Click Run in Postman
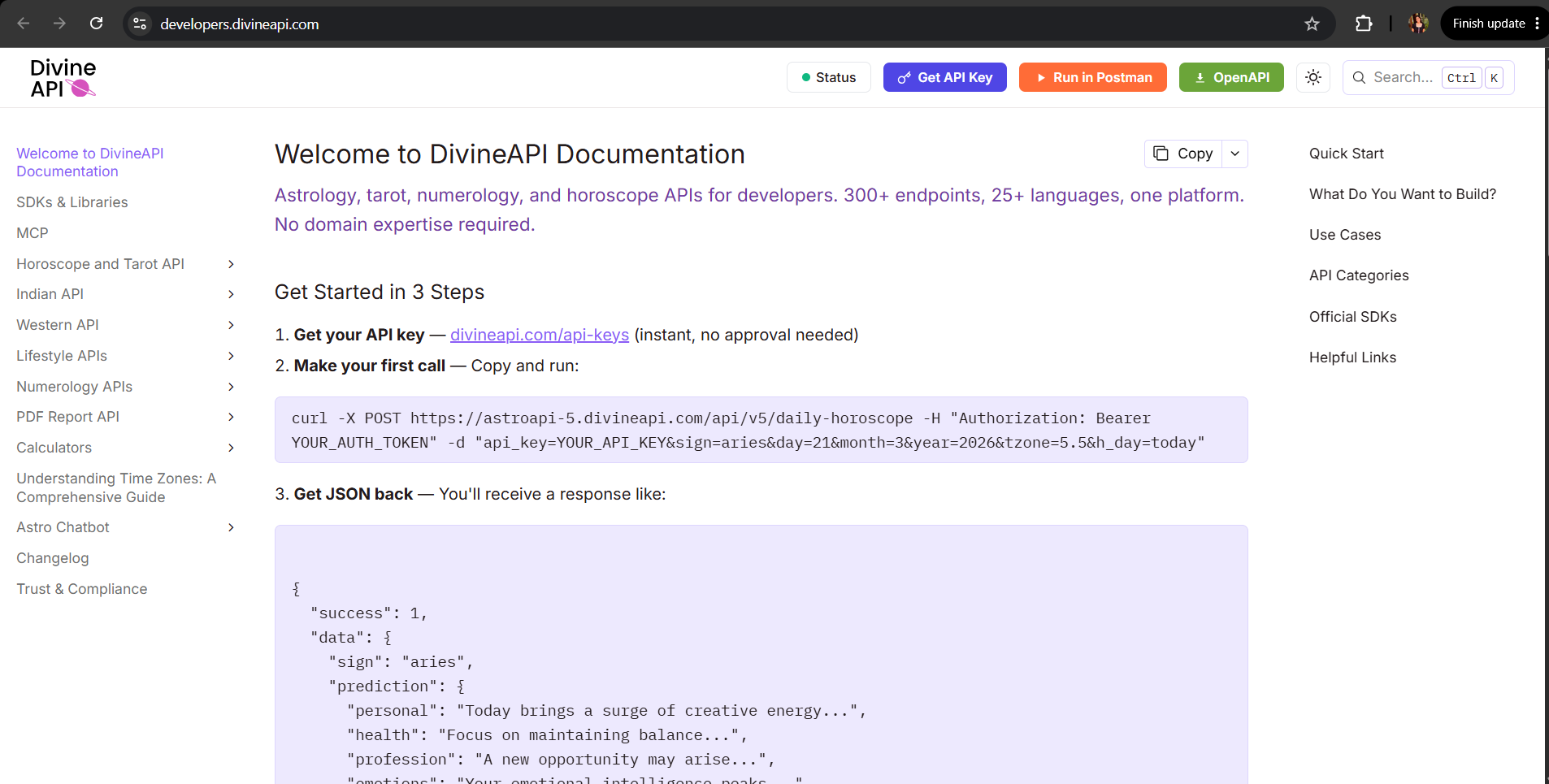1549x784 pixels. [1093, 77]
